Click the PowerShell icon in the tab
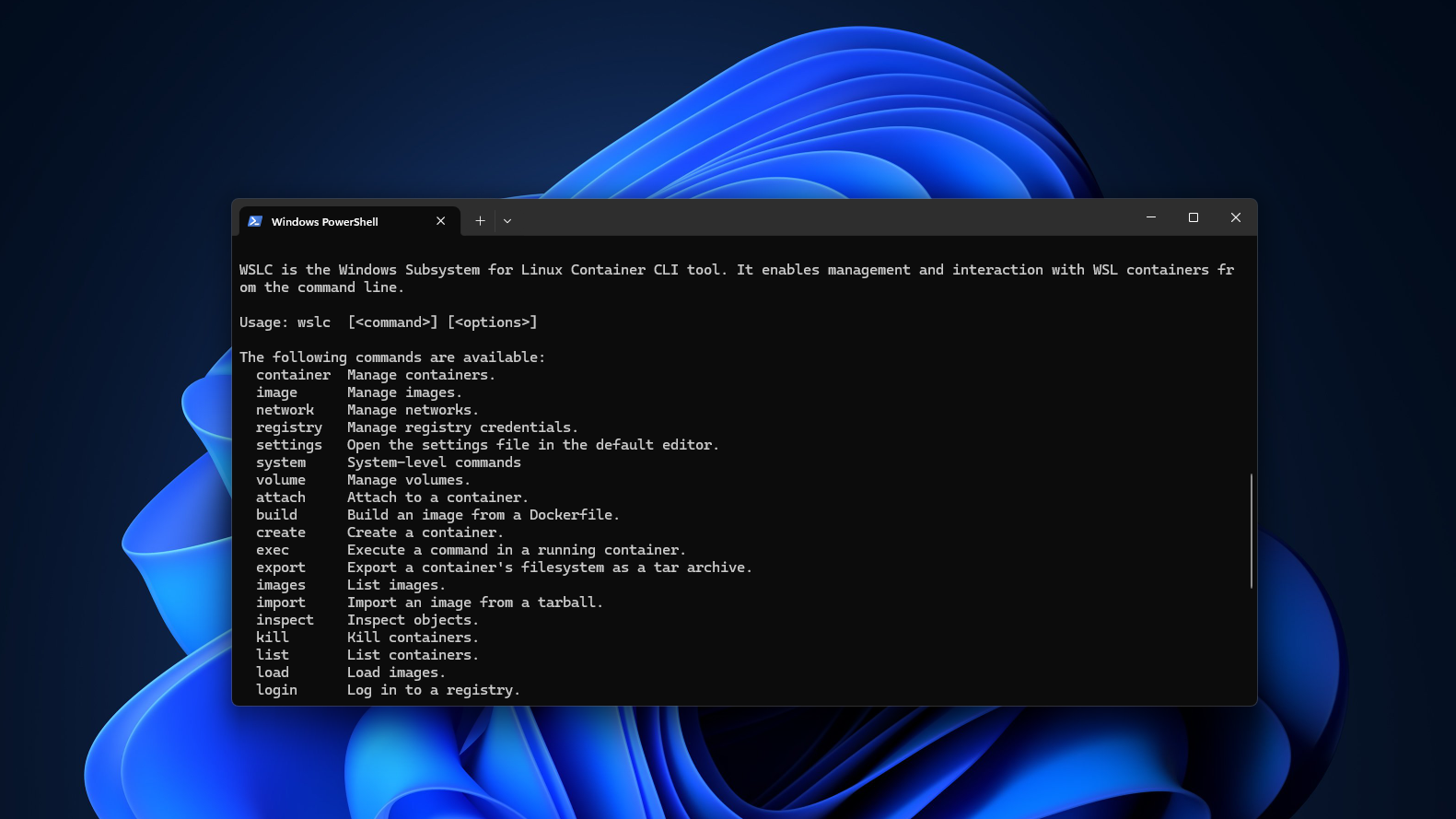Screen dimensions: 1456x819 [x=255, y=221]
